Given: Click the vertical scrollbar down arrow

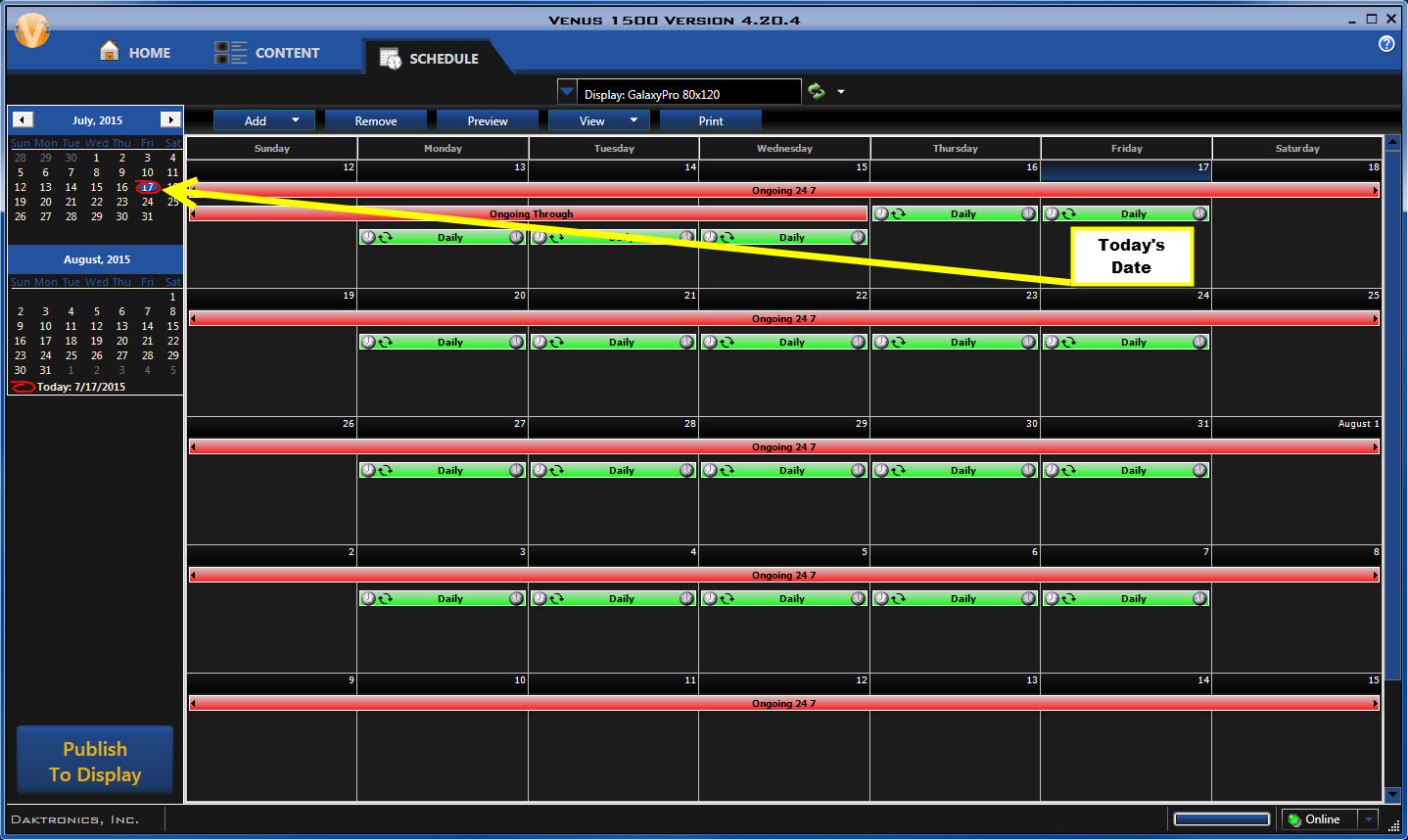Looking at the screenshot, I should 1392,794.
